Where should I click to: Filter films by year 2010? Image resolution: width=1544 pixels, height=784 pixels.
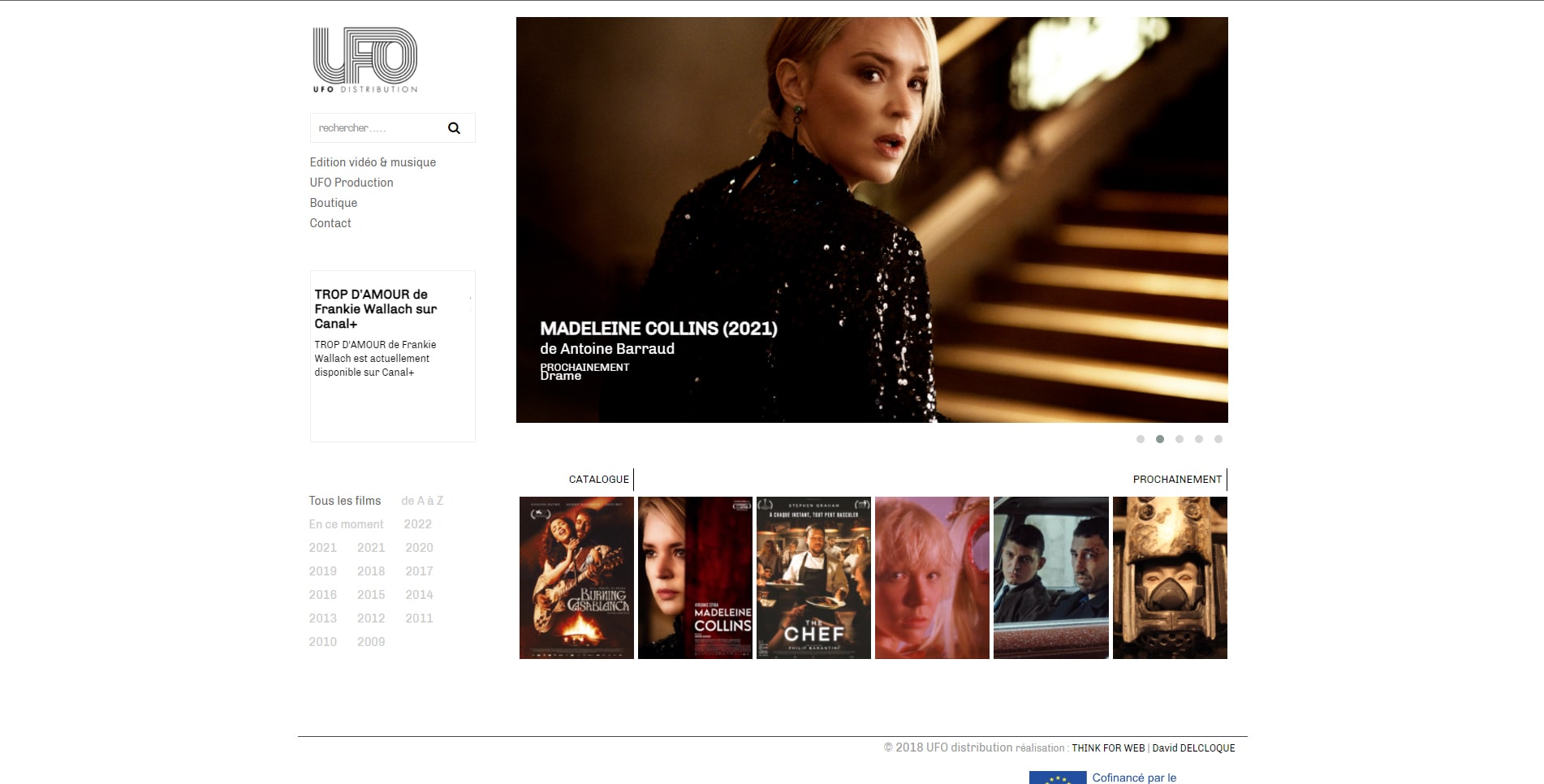323,642
